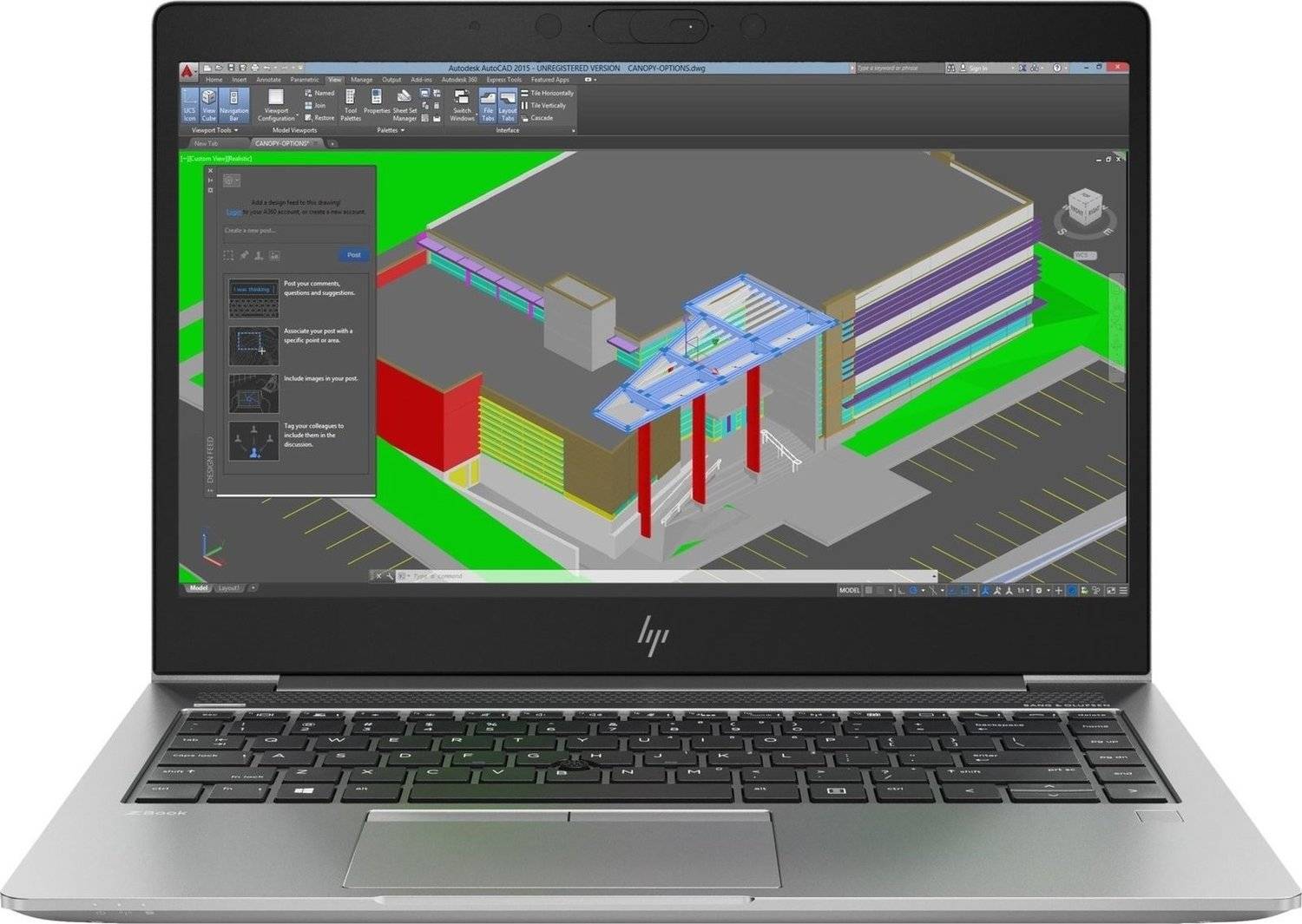The image size is (1302, 924).
Task: Open Tool Palettes
Action: point(351,105)
